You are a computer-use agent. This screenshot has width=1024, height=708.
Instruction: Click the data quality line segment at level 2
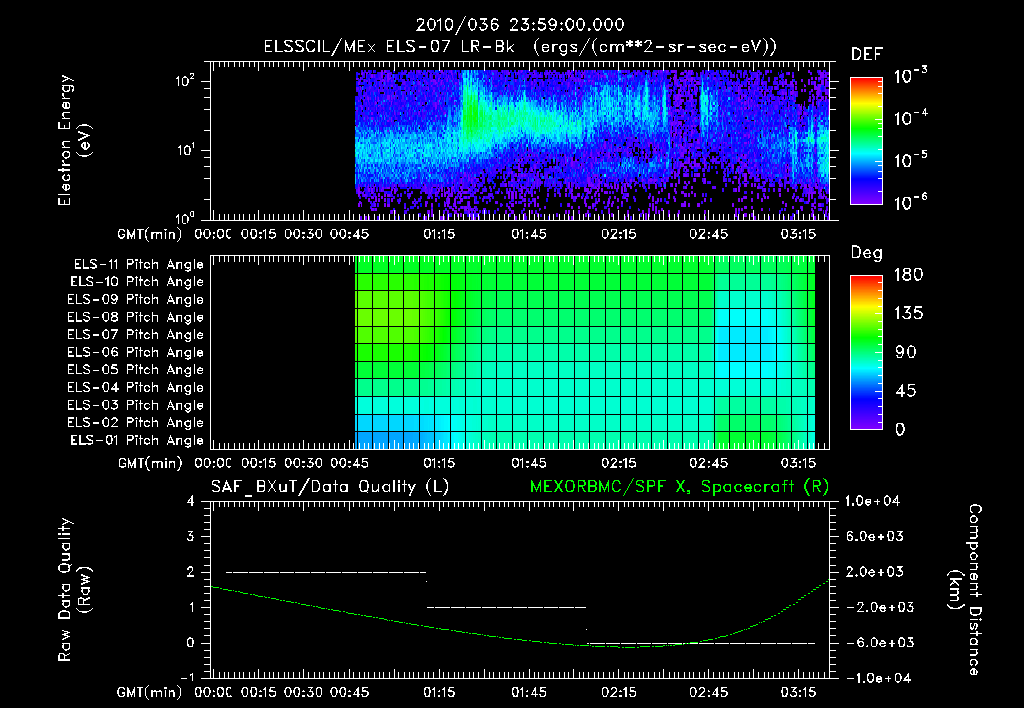coord(326,572)
